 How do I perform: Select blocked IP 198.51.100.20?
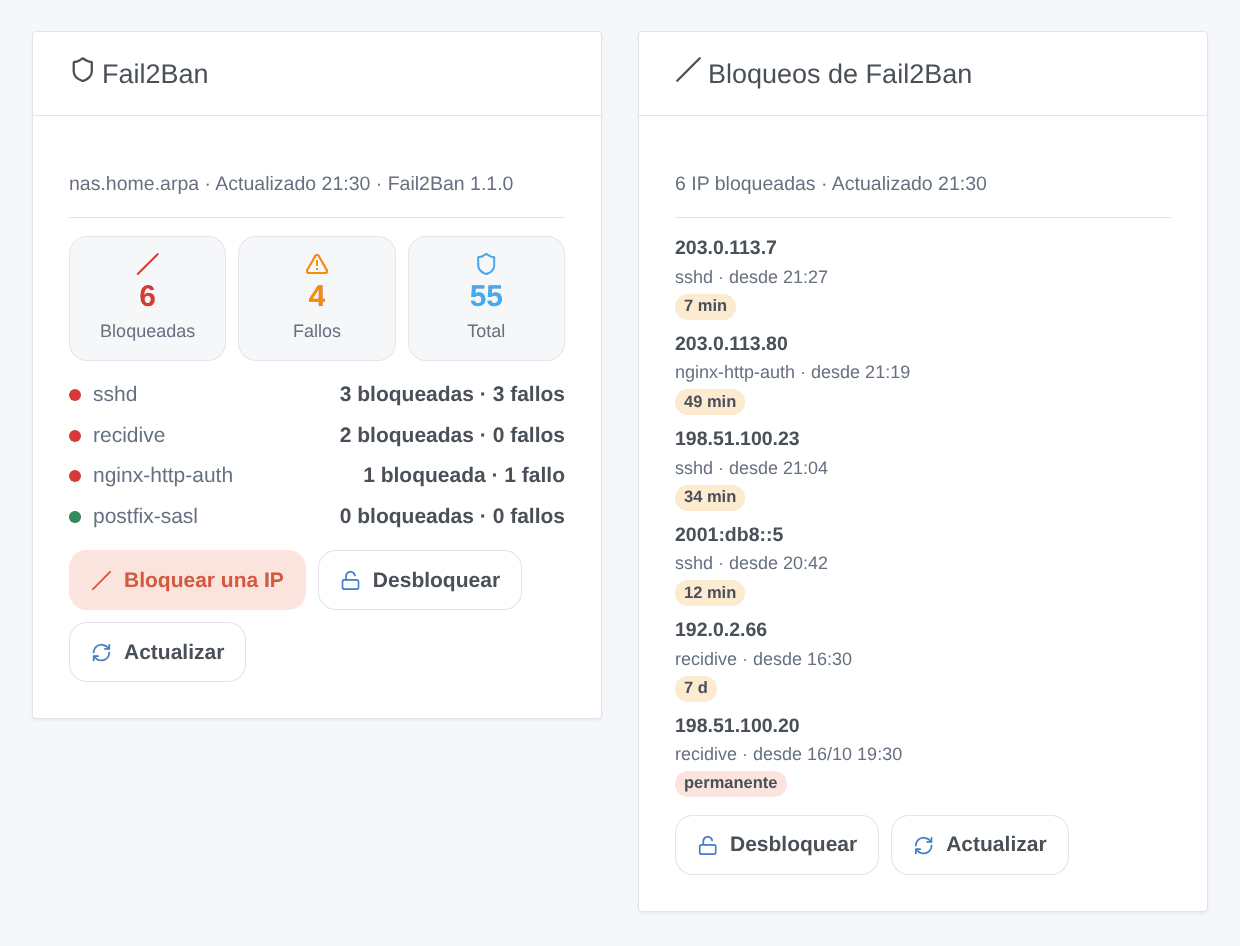pyautogui.click(x=737, y=726)
